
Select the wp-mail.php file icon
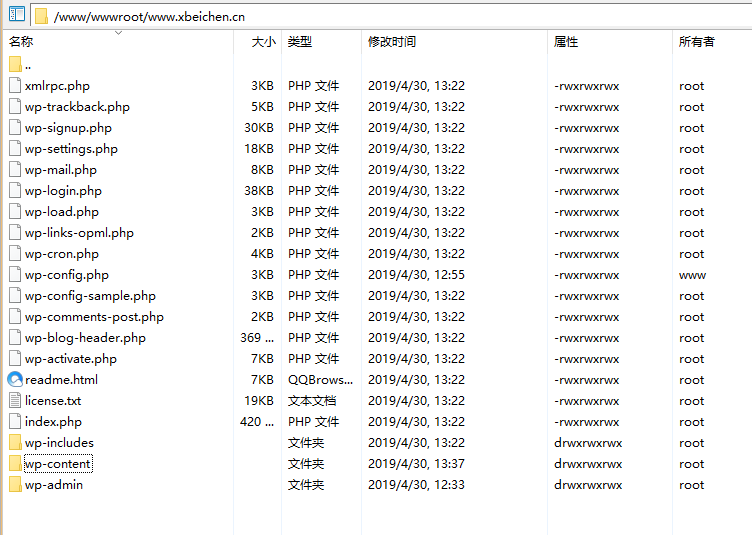[15, 170]
